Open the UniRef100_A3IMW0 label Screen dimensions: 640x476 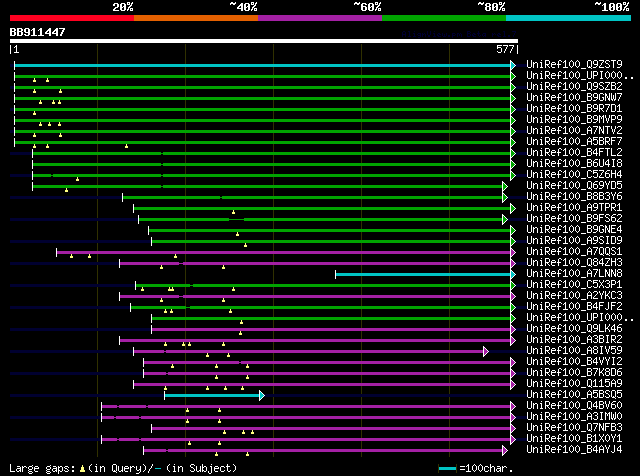pyautogui.click(x=574, y=417)
